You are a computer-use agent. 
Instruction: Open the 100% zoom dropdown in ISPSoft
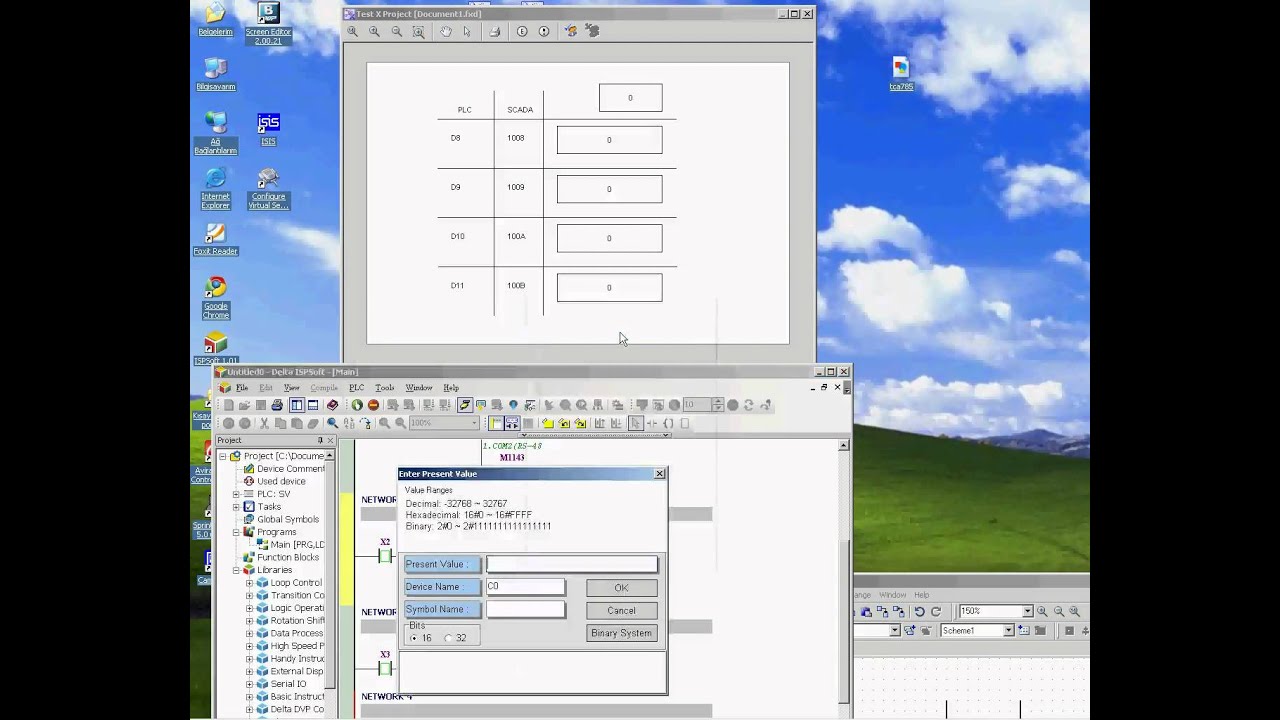(474, 423)
